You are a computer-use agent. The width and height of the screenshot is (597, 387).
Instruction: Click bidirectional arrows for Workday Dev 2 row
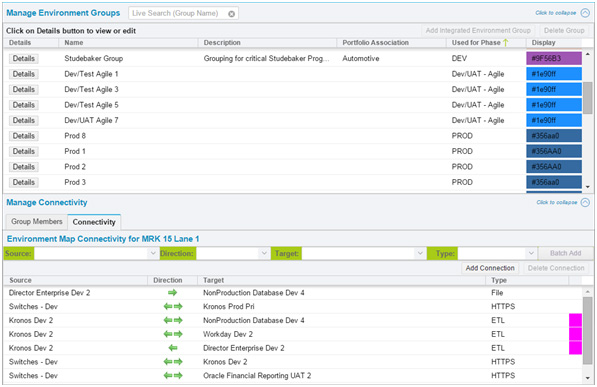173,334
